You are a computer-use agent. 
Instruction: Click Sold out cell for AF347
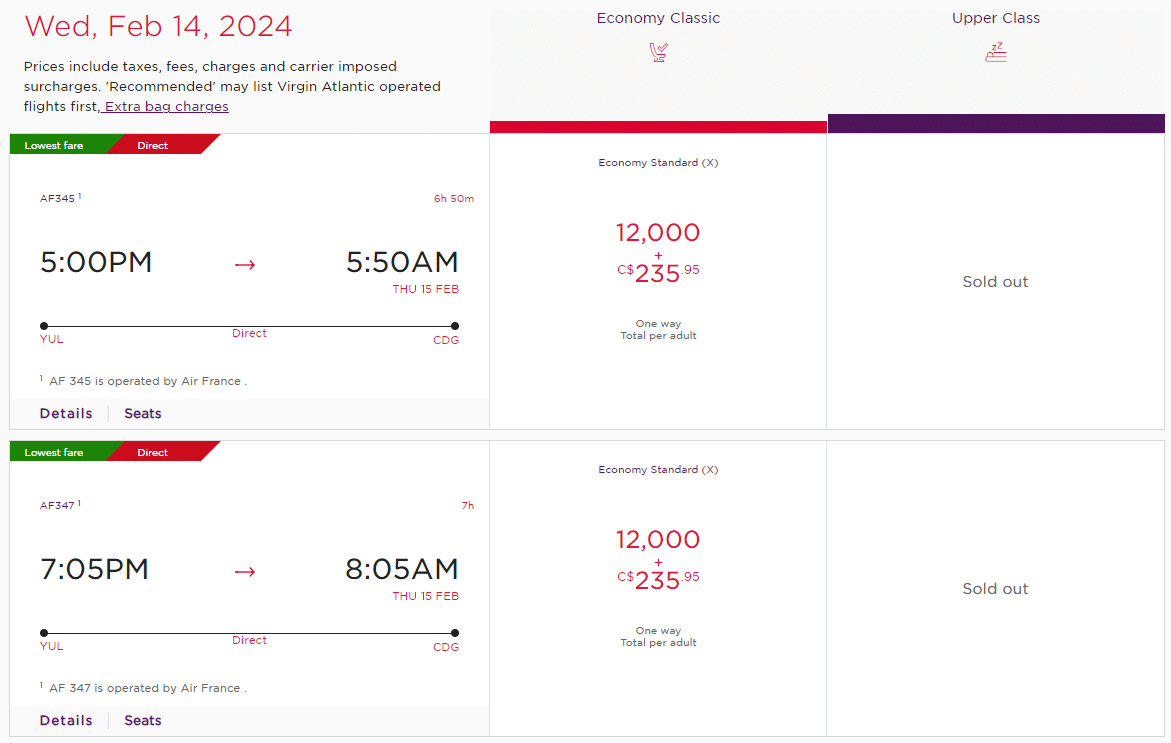[995, 589]
